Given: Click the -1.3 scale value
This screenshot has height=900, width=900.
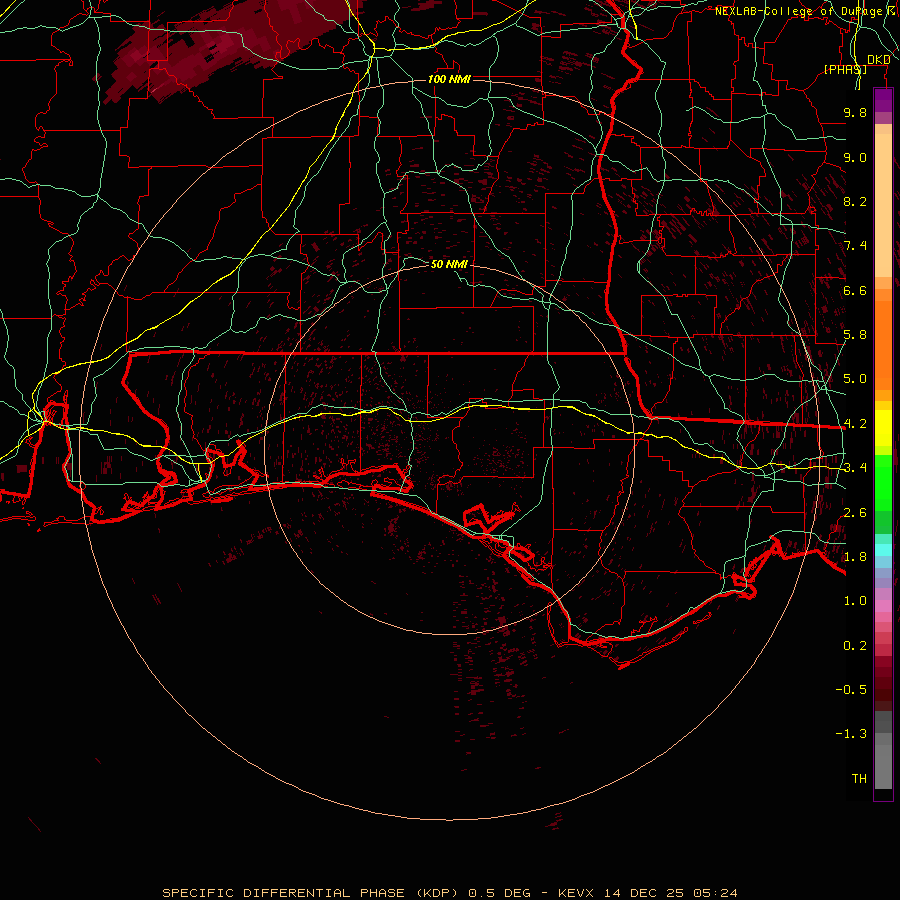Looking at the screenshot, I should coord(851,734).
